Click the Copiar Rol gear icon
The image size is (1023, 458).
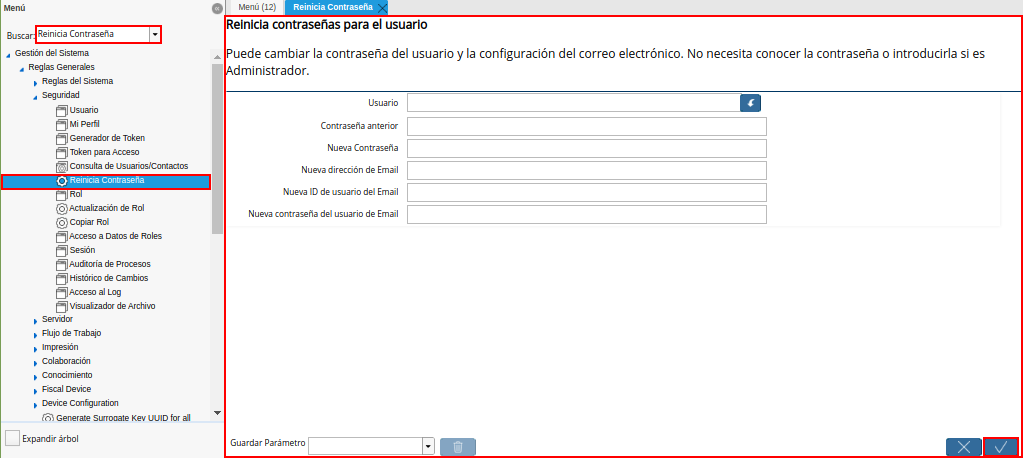pos(62,222)
